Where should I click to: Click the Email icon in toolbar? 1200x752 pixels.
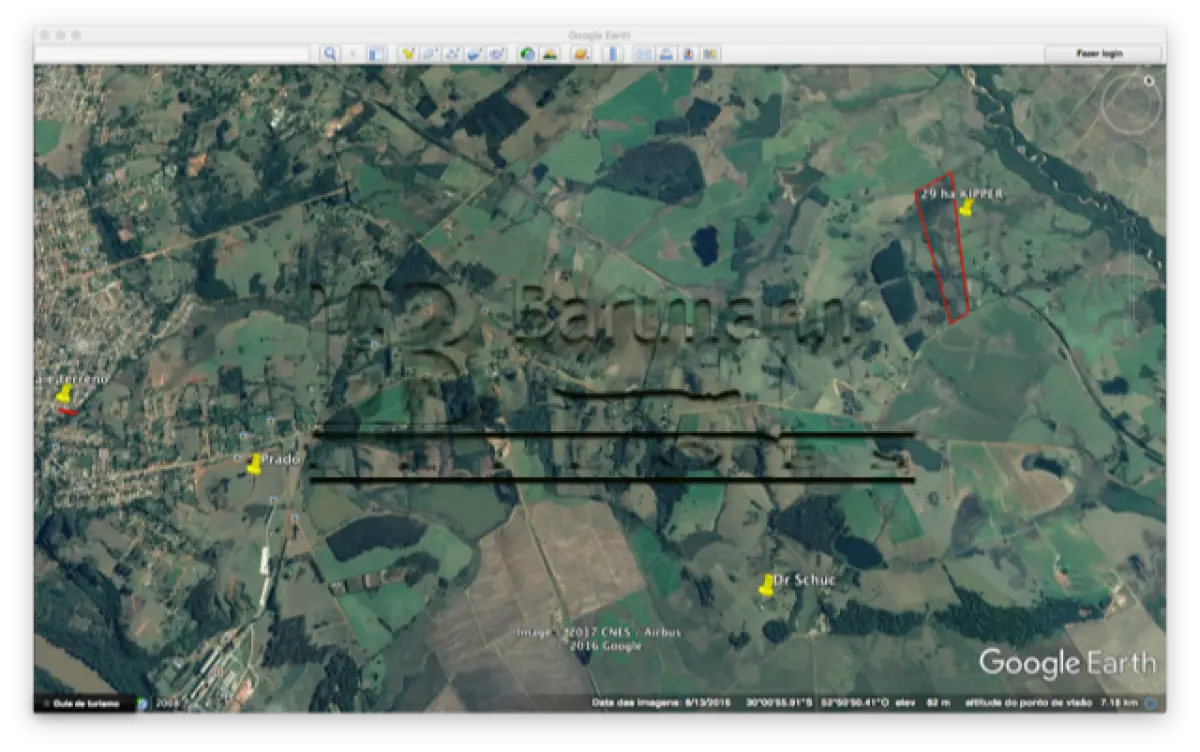(644, 54)
